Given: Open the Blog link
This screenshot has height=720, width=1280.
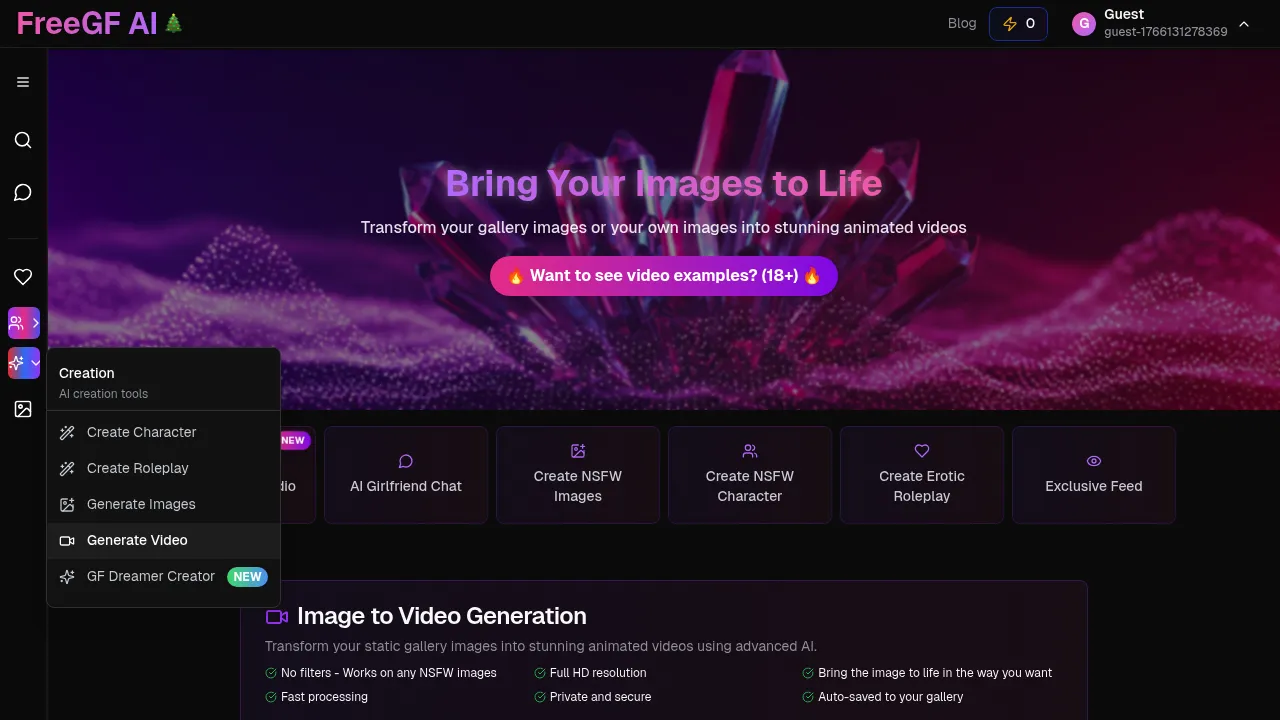Looking at the screenshot, I should tap(962, 23).
